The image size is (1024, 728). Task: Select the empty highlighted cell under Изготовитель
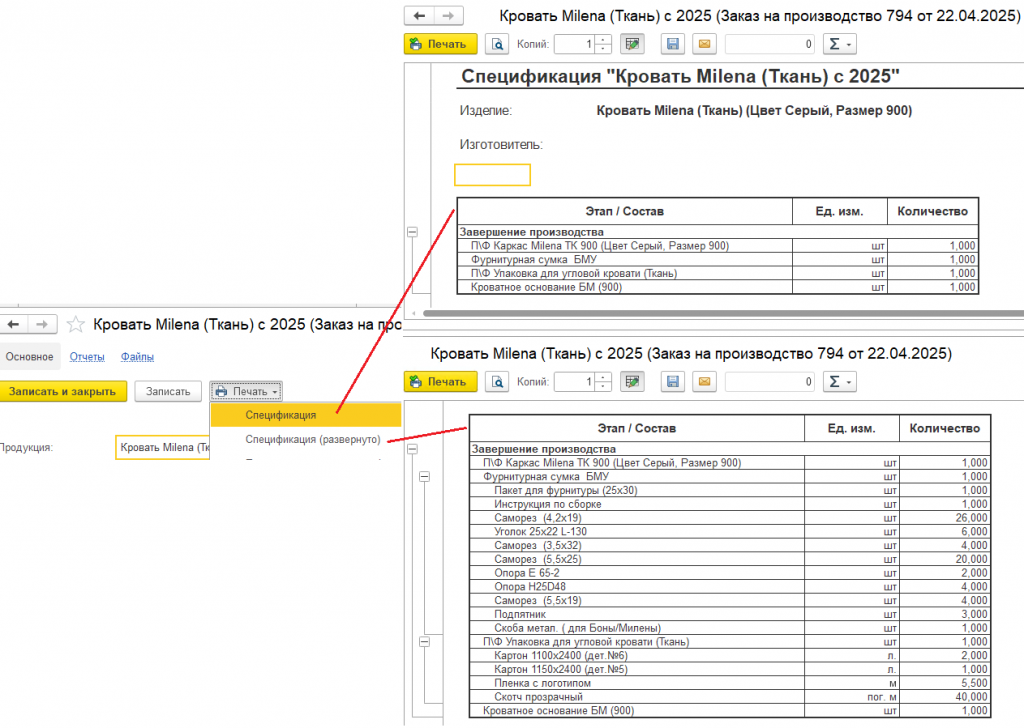[492, 175]
